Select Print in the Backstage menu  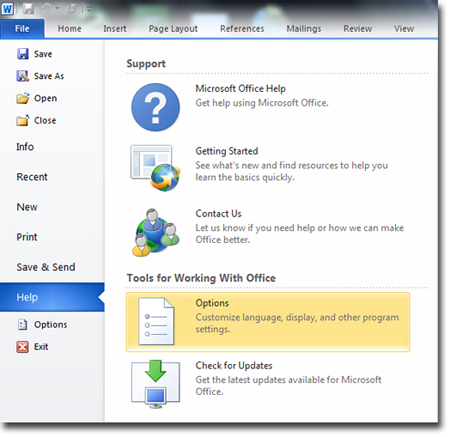click(x=27, y=237)
